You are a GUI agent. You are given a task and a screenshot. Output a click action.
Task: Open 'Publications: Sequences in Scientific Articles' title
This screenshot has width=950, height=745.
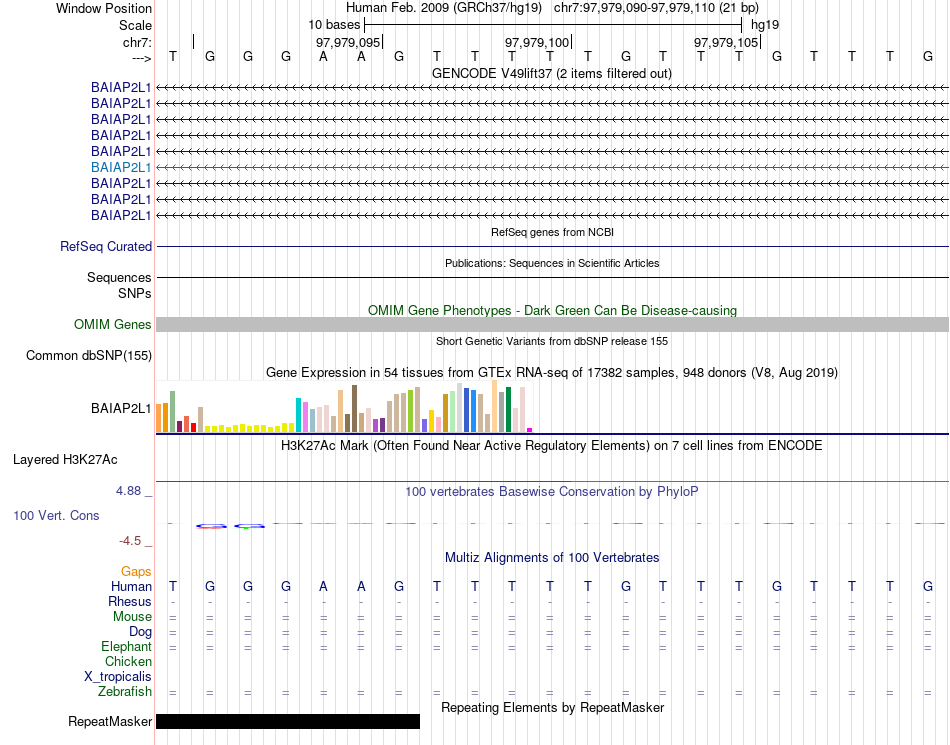(552, 263)
